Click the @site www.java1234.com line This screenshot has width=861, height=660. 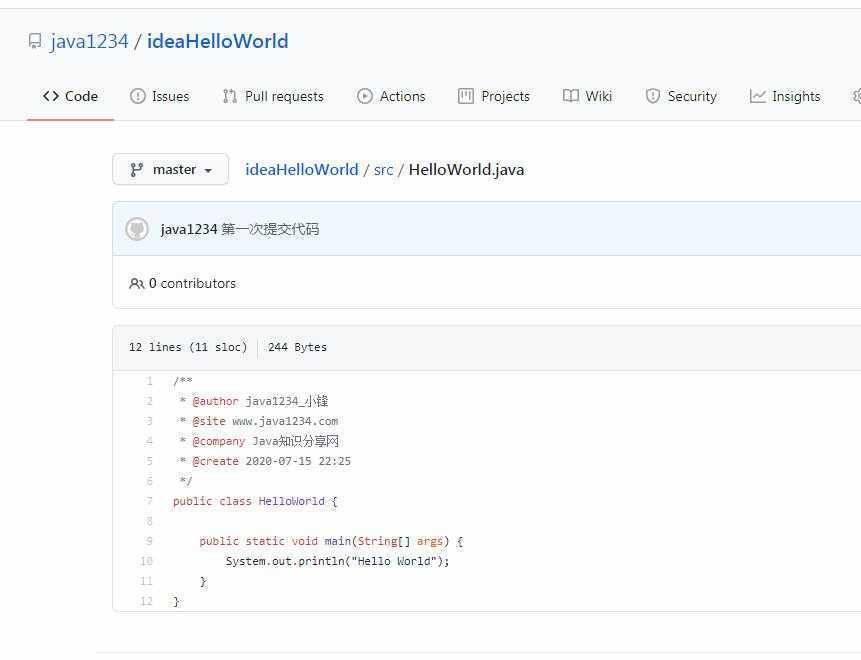click(x=259, y=421)
